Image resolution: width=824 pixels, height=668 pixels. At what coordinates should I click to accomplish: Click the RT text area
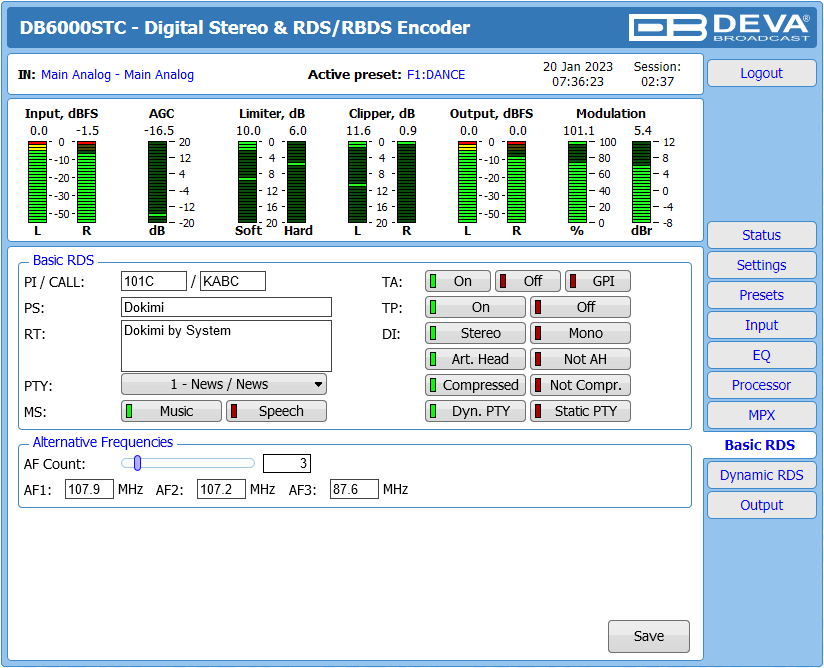point(226,346)
